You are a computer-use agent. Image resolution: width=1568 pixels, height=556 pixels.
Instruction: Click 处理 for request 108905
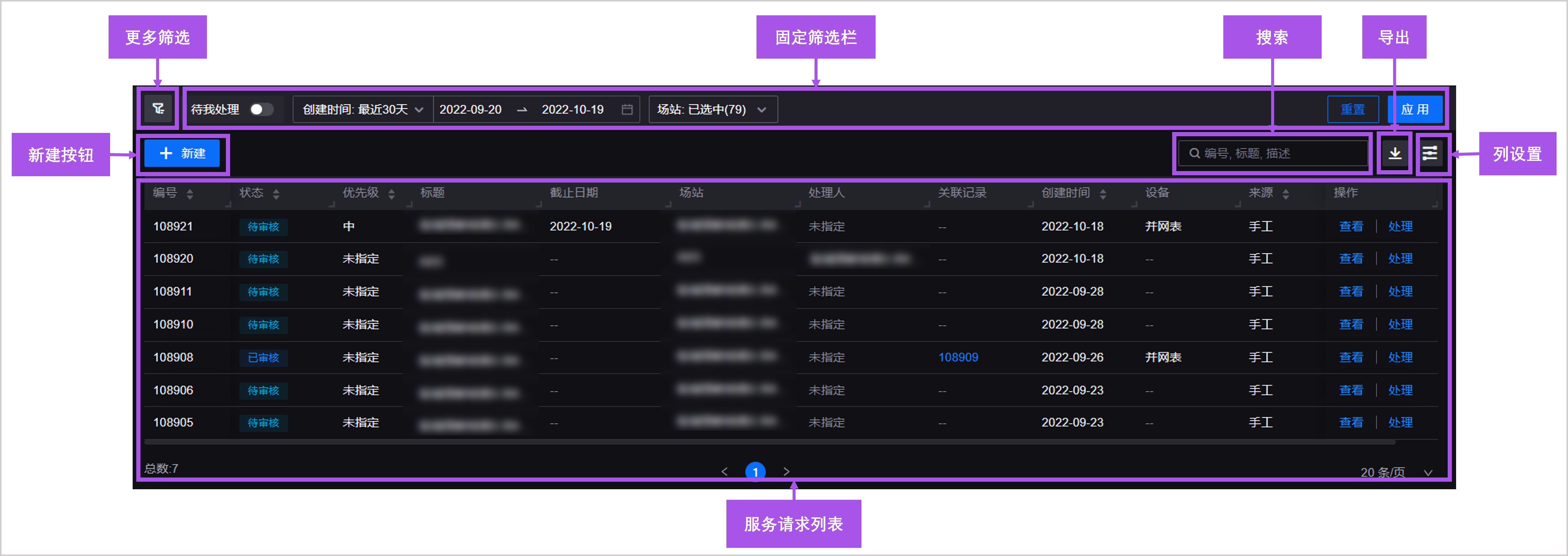pyautogui.click(x=1400, y=422)
